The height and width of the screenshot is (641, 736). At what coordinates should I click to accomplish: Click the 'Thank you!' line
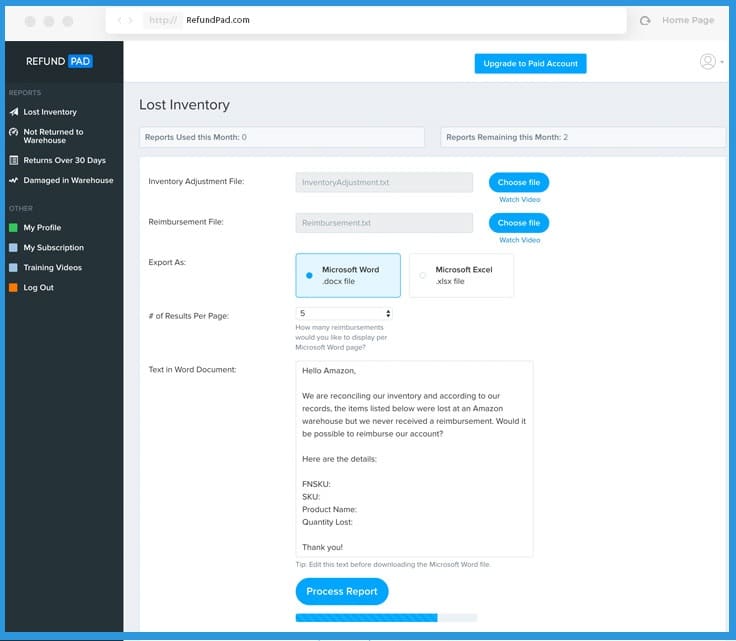(x=322, y=547)
